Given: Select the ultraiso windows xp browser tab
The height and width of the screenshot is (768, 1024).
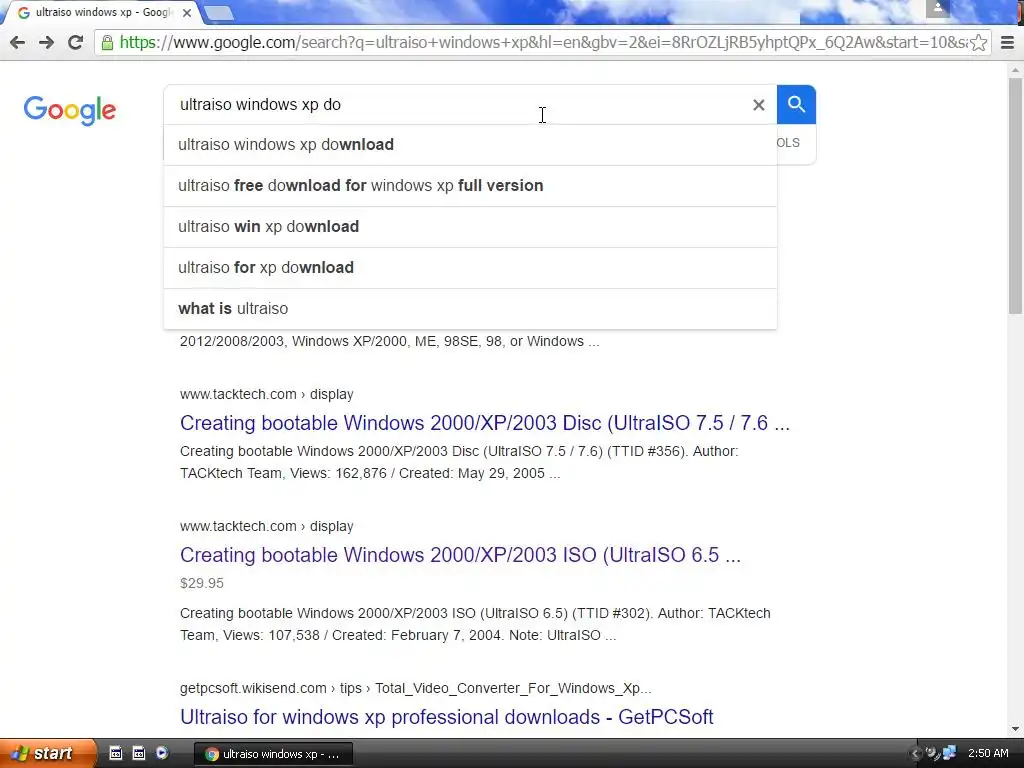Looking at the screenshot, I should click(x=102, y=12).
